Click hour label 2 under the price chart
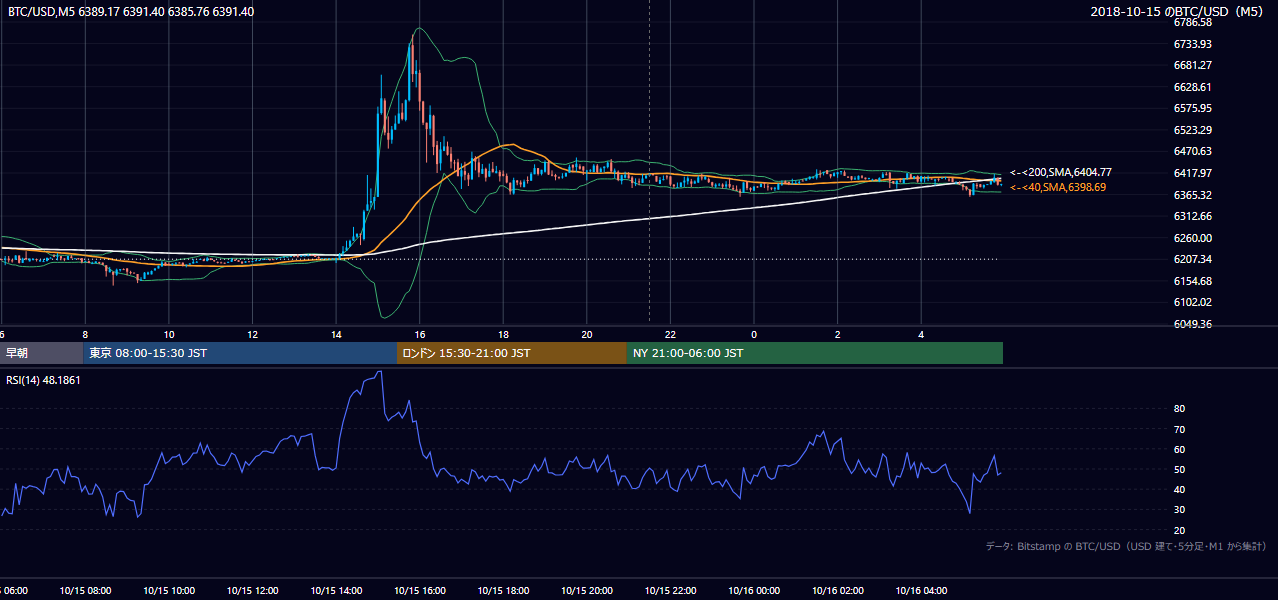Viewport: 1278px width, 600px height. (838, 334)
